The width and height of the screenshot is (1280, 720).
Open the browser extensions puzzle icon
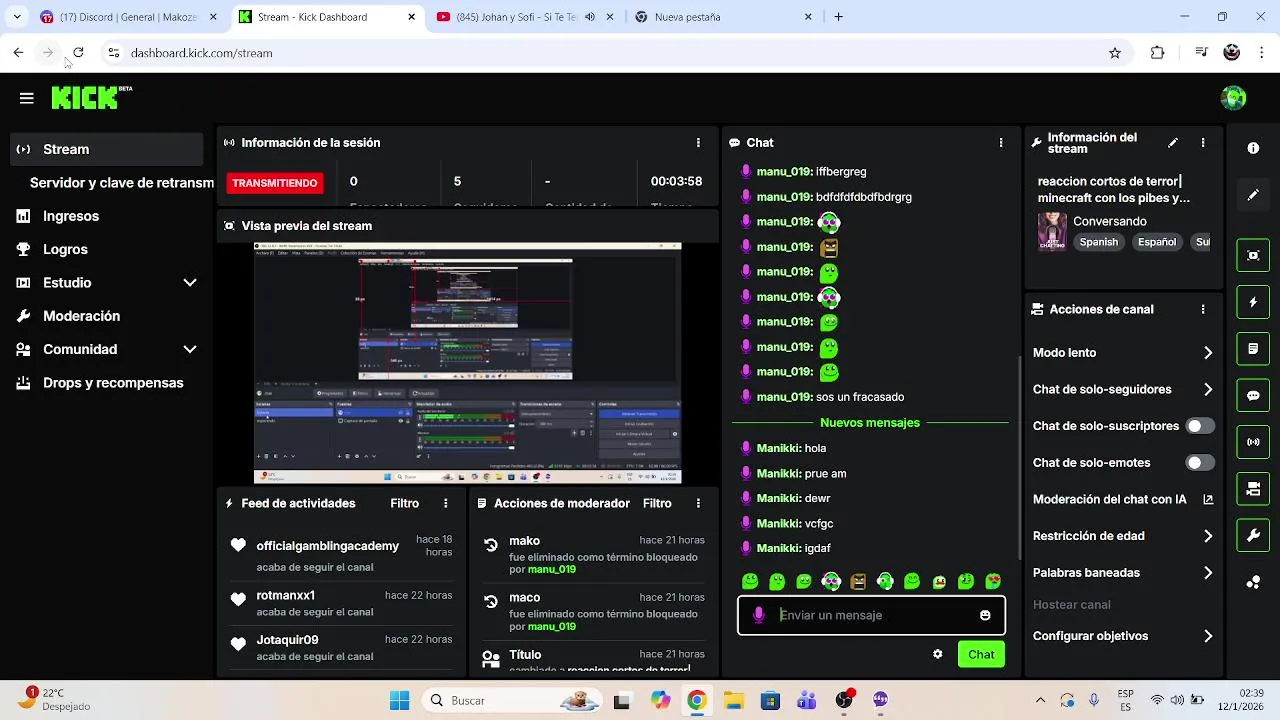coord(1157,53)
